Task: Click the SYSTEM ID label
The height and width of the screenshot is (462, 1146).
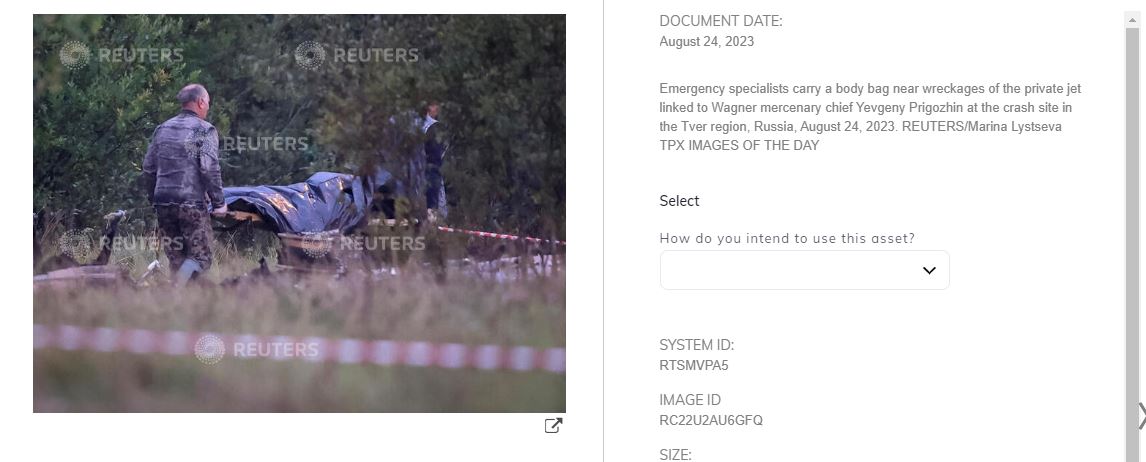Action: [697, 345]
